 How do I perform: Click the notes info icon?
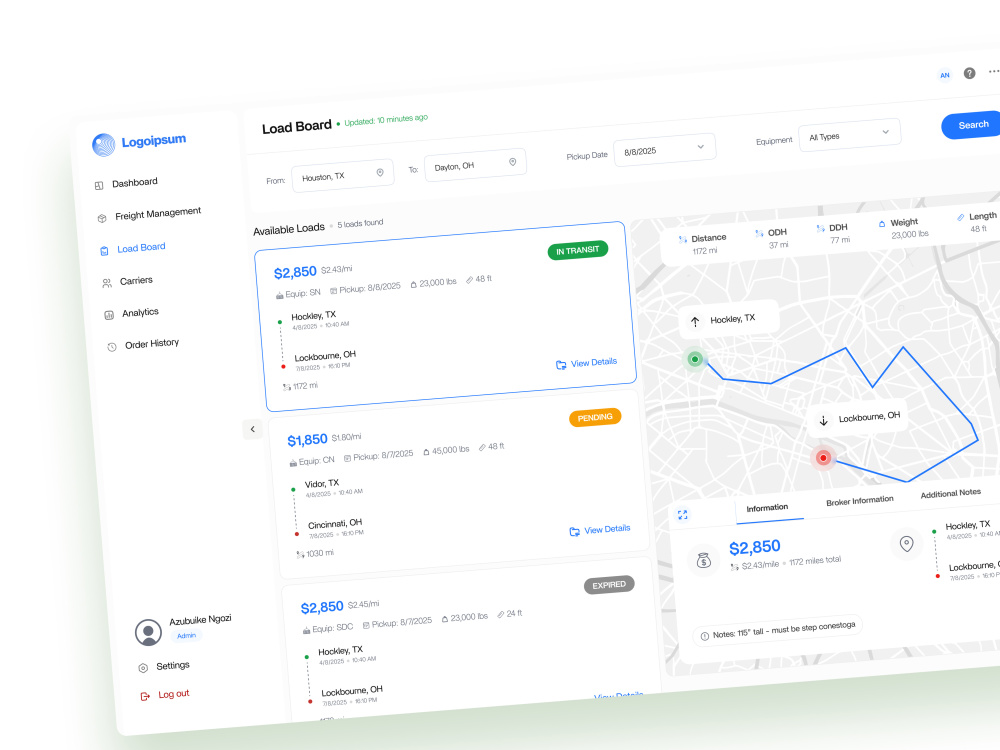click(x=705, y=636)
